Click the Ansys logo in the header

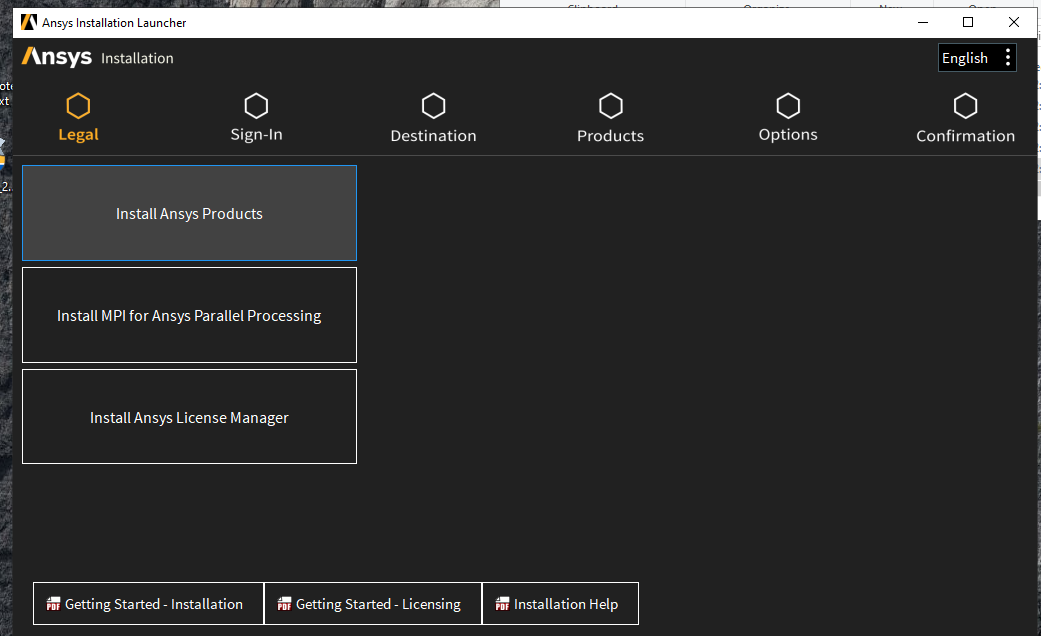[57, 57]
